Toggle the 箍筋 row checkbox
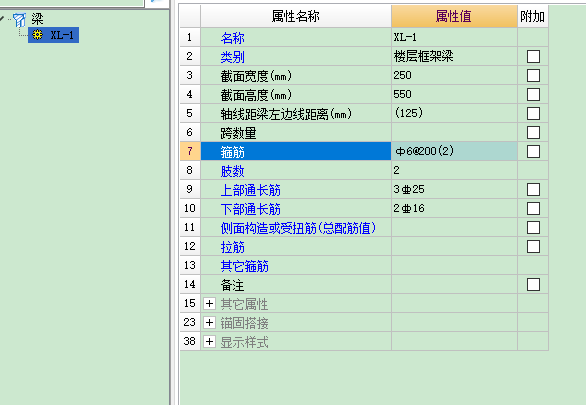Viewport: 586px width, 405px height. [x=533, y=152]
